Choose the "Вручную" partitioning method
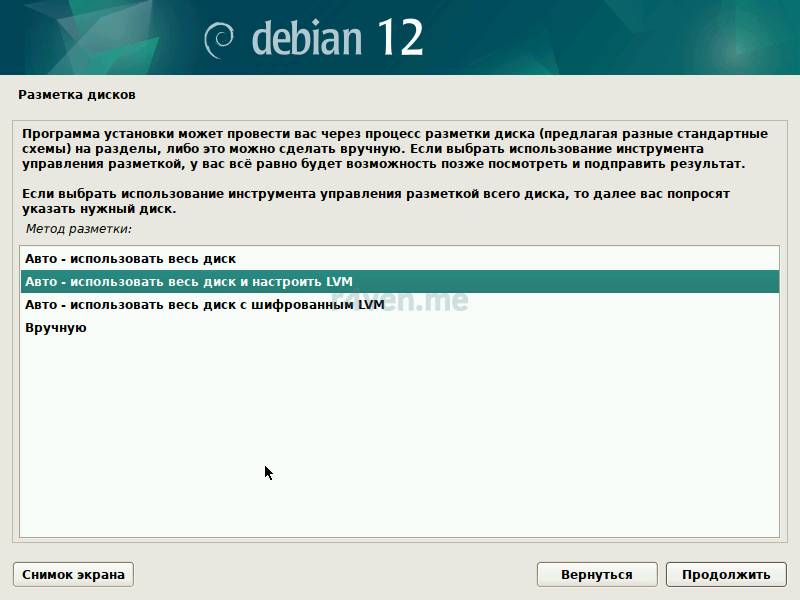800x600 pixels. 55,327
